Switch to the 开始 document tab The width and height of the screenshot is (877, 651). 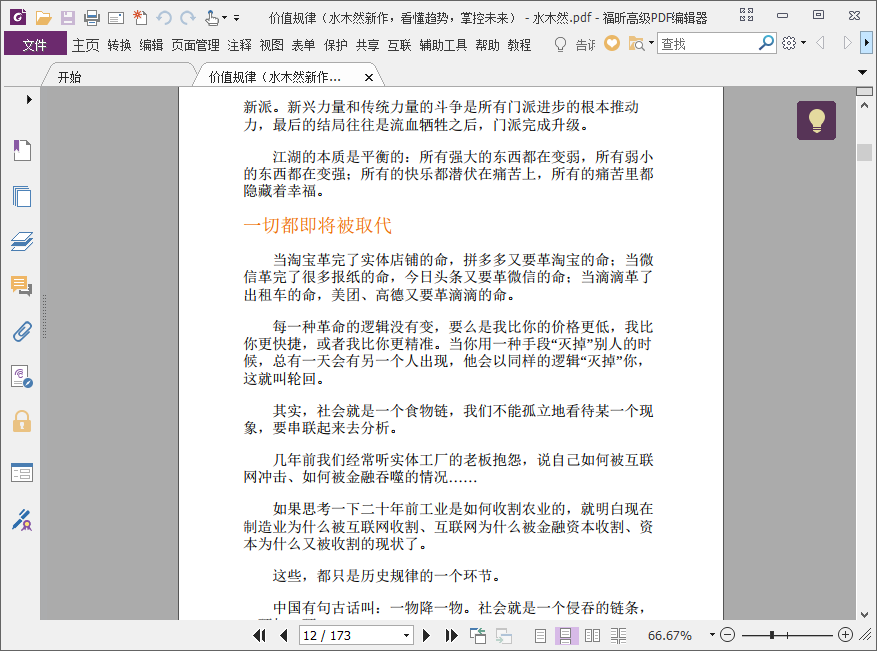pos(69,77)
